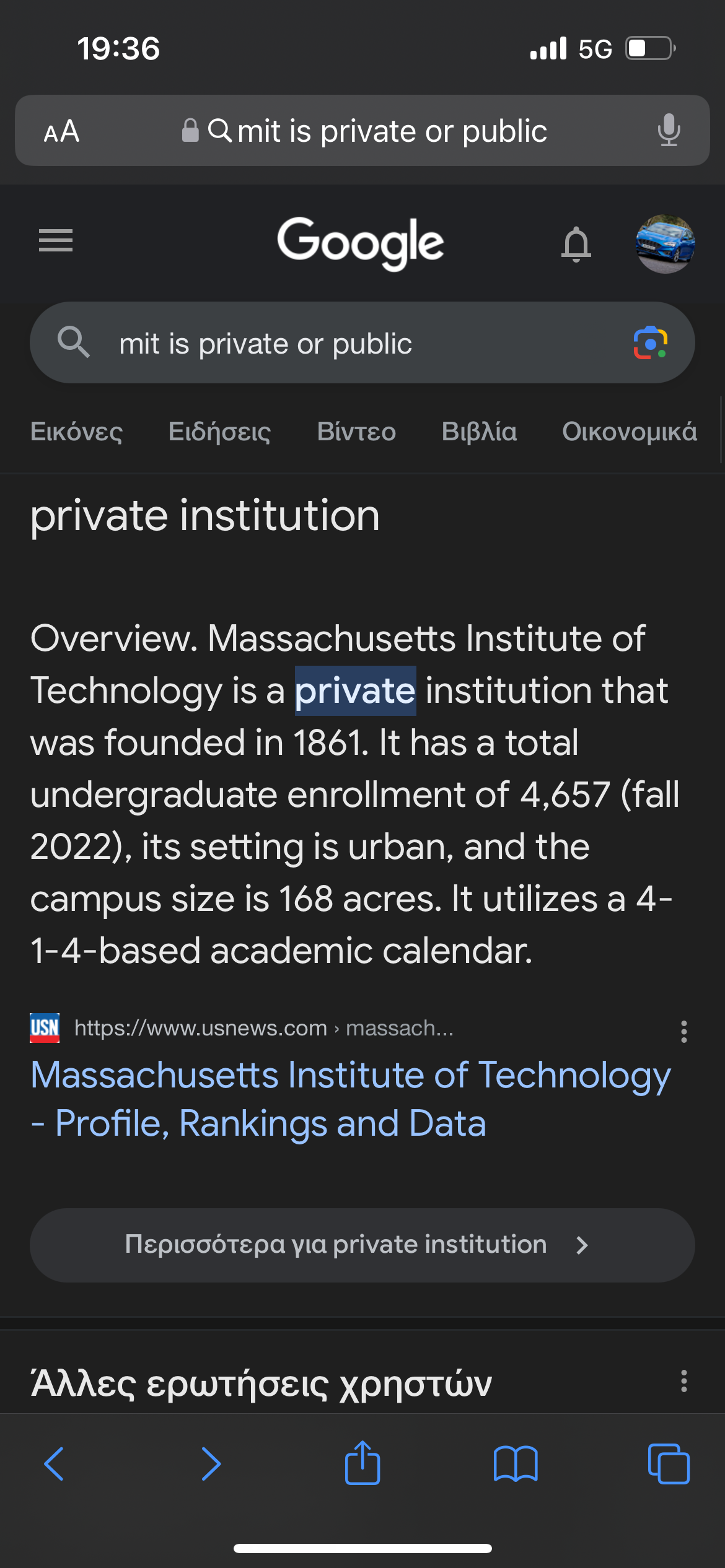Switch to the Εικόνες tab
Image resolution: width=725 pixels, height=1568 pixels.
[76, 432]
